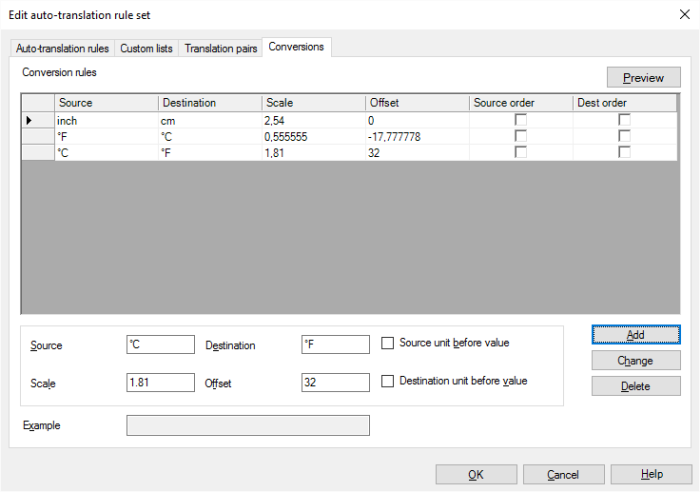Open the Custom lists tab
The width and height of the screenshot is (700, 492).
[x=146, y=48]
